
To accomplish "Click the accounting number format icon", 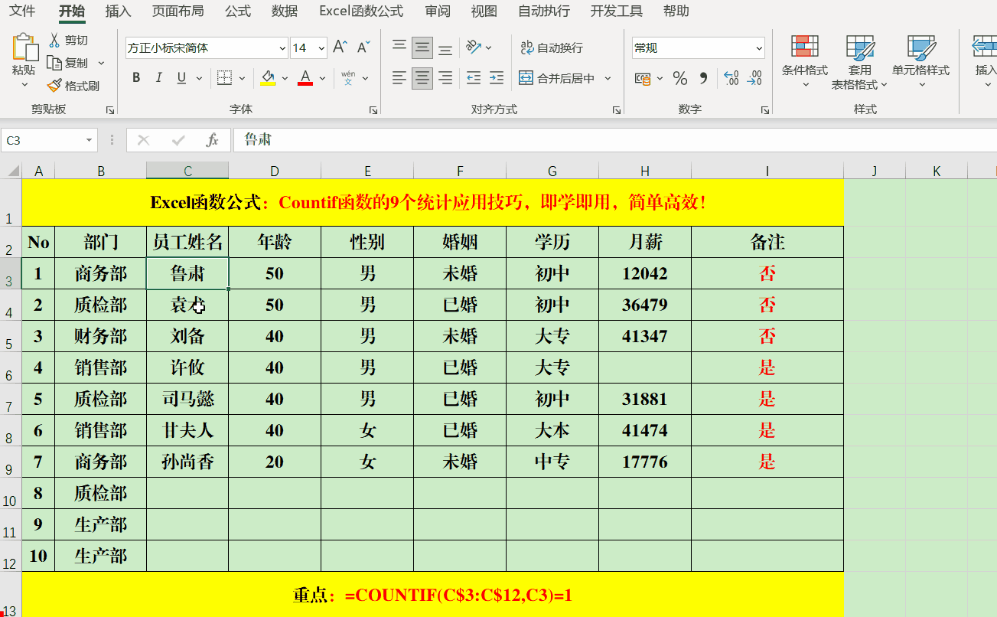I will point(643,78).
